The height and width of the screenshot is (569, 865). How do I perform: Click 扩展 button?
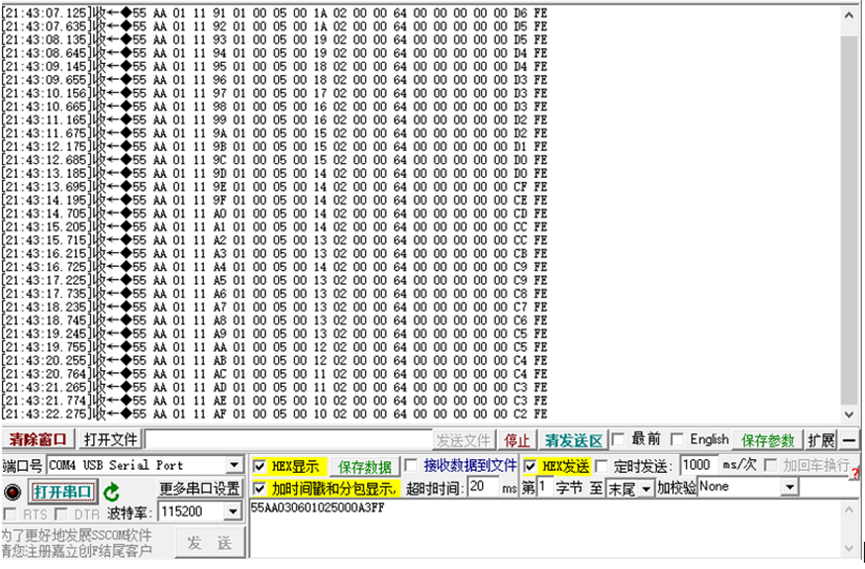(821, 440)
